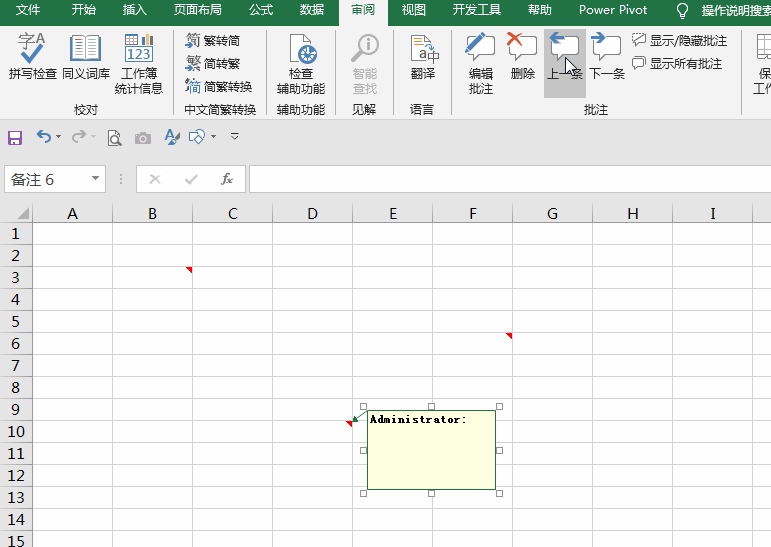
Task: Switch to the 开始 tab
Action: click(84, 10)
